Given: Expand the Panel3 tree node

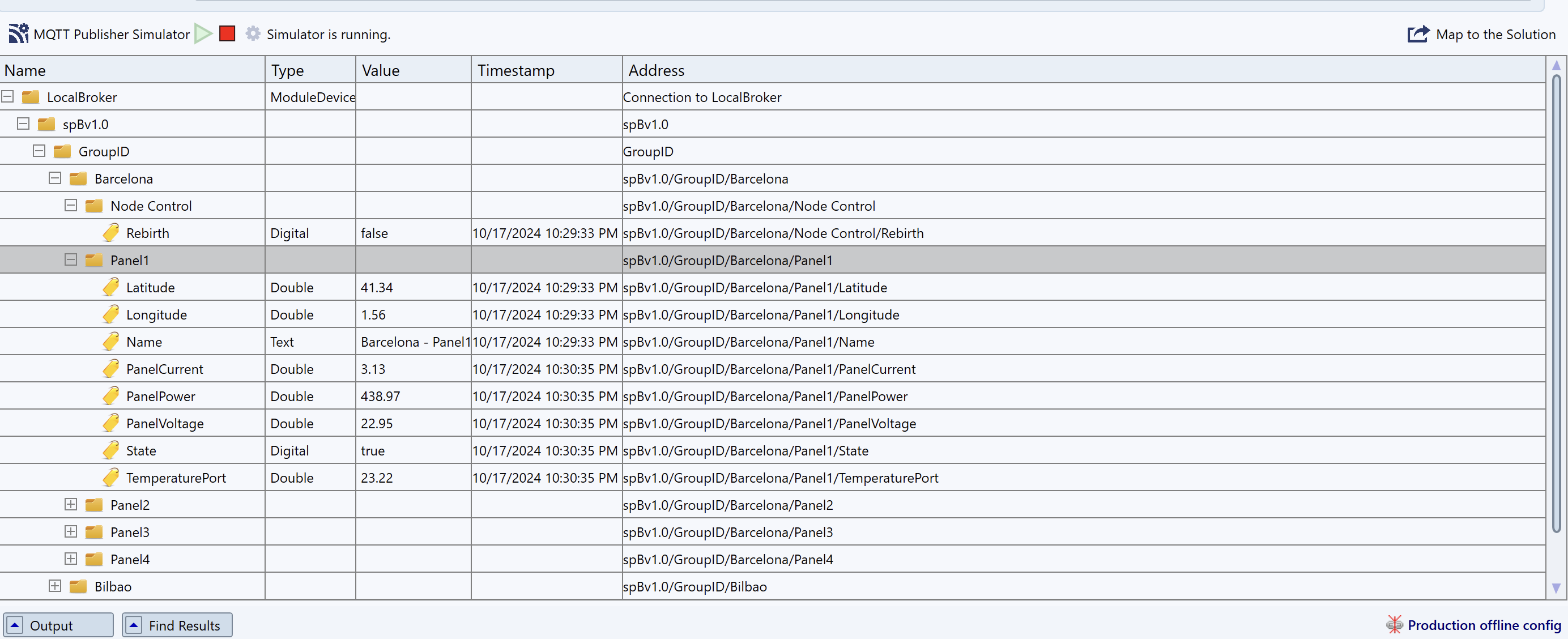Looking at the screenshot, I should 71,532.
